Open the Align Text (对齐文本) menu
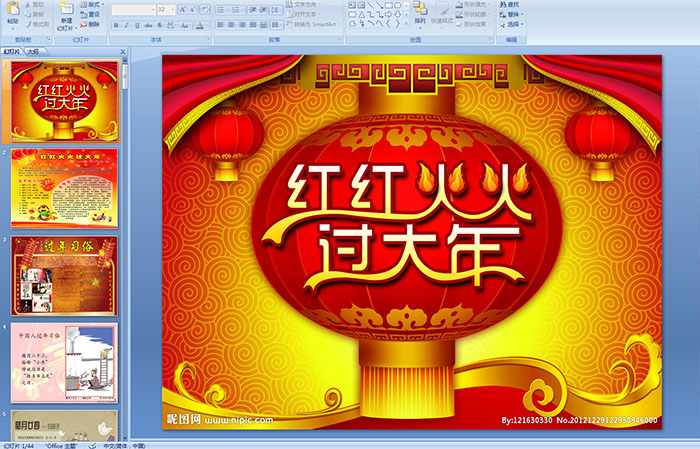Viewport: 700px width, 449px height. pyautogui.click(x=304, y=14)
